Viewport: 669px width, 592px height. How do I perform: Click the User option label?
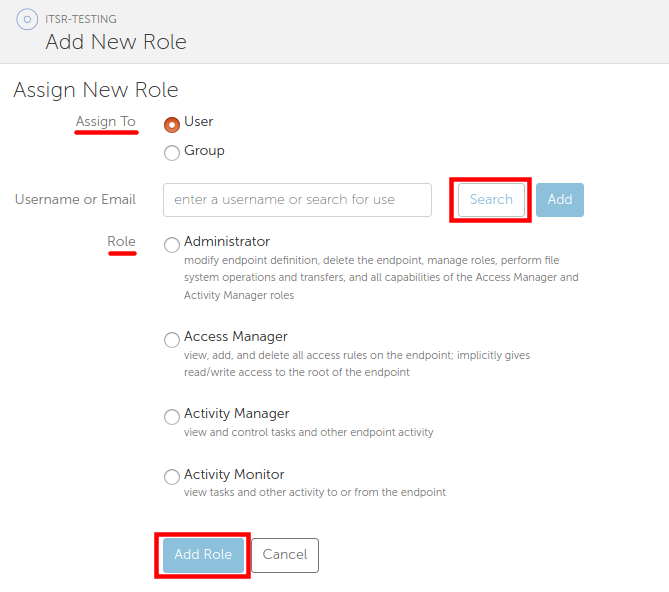point(199,122)
